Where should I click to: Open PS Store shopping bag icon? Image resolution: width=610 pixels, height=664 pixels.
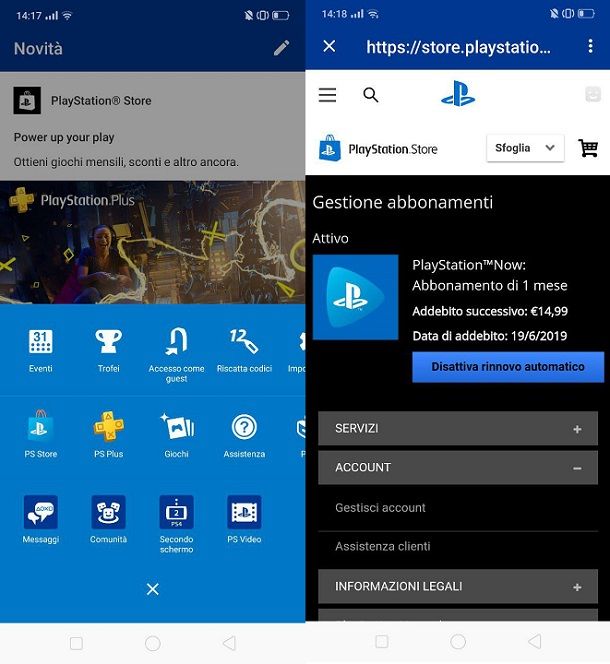click(41, 426)
